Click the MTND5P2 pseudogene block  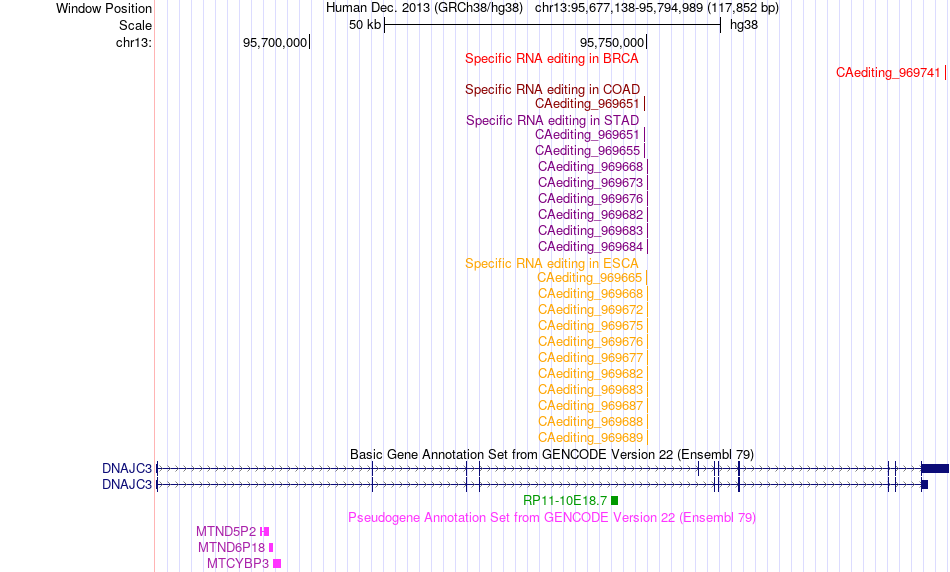click(x=264, y=531)
